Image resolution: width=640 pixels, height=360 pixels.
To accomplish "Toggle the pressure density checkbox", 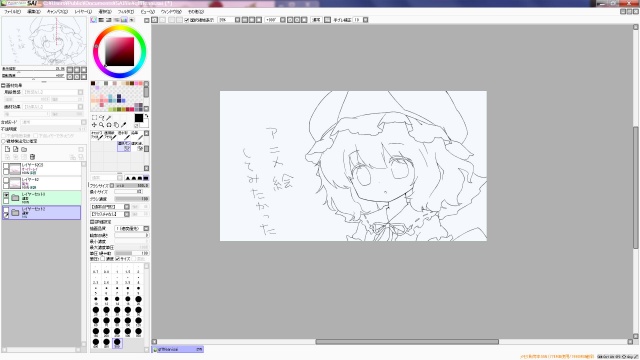I will pyautogui.click(x=103, y=259).
